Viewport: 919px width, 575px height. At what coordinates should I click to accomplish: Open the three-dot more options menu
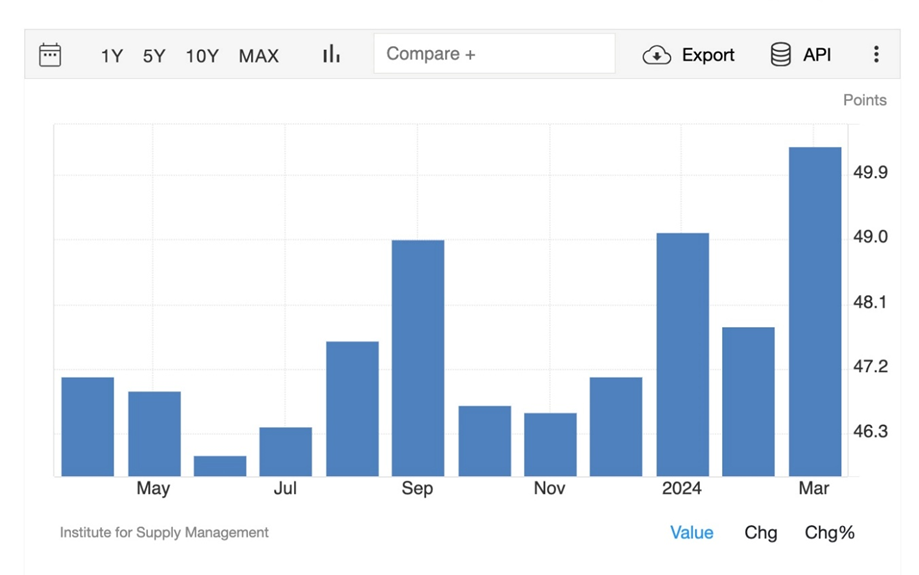tap(876, 55)
